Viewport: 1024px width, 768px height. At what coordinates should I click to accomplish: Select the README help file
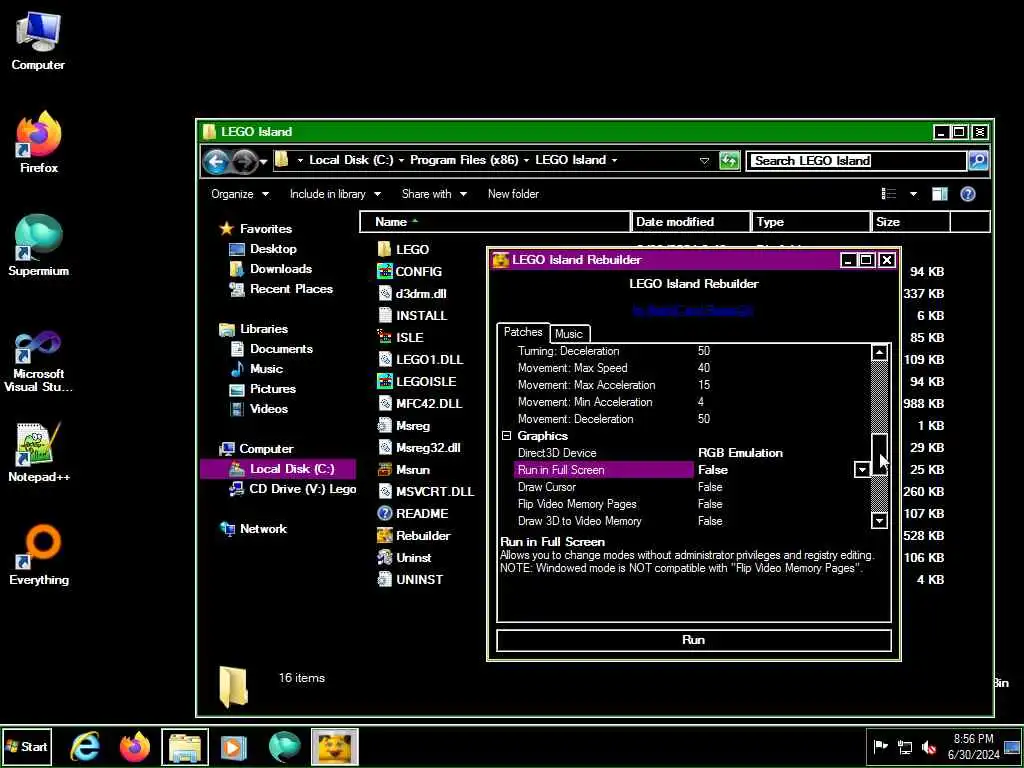point(413,513)
